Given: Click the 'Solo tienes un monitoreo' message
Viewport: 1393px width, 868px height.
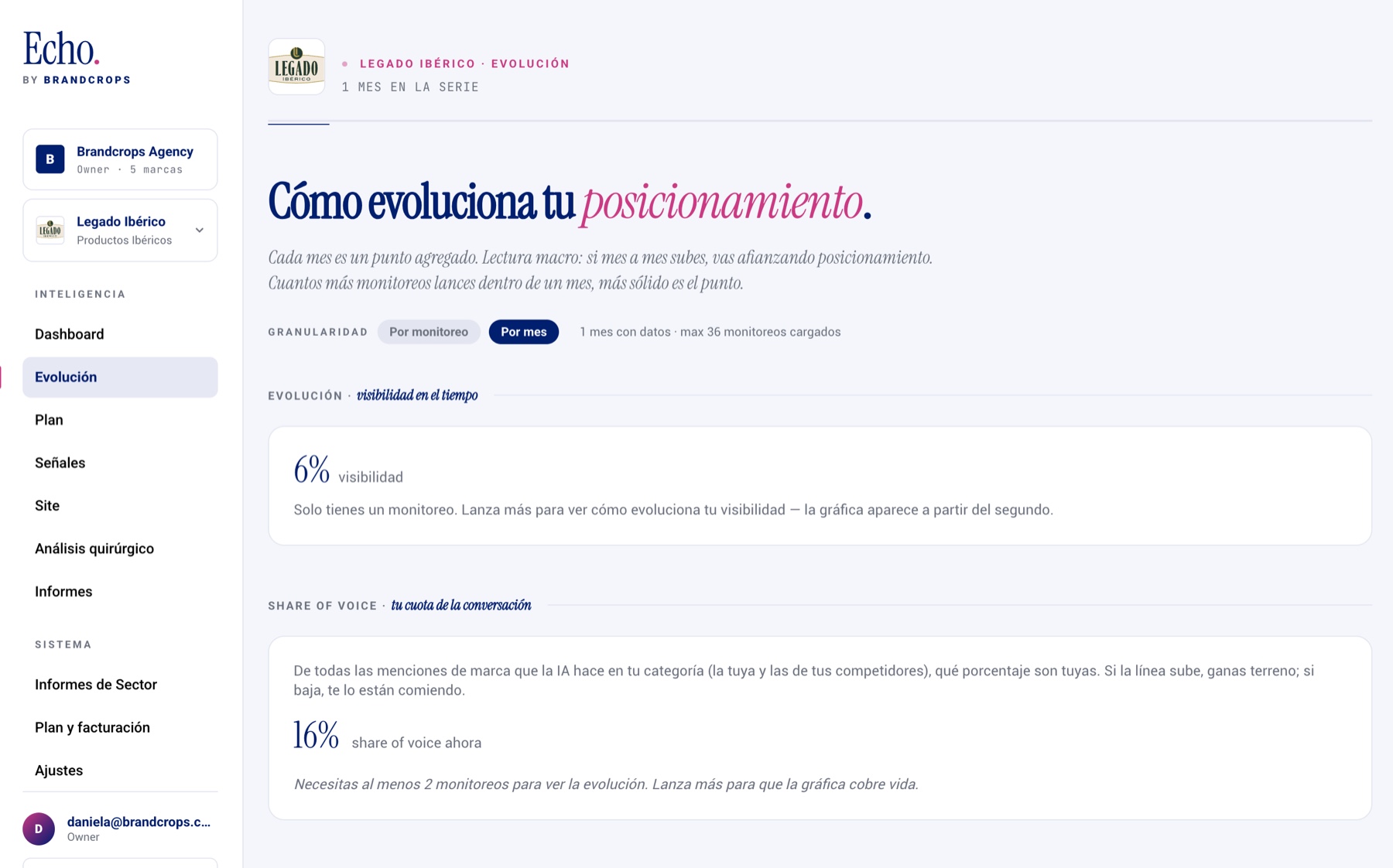Looking at the screenshot, I should click(x=673, y=510).
